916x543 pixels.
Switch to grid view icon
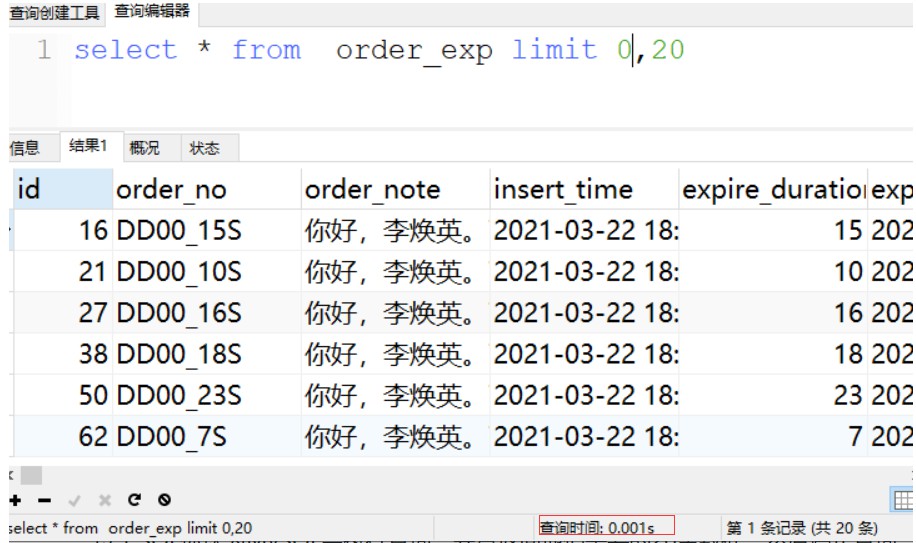[903, 500]
